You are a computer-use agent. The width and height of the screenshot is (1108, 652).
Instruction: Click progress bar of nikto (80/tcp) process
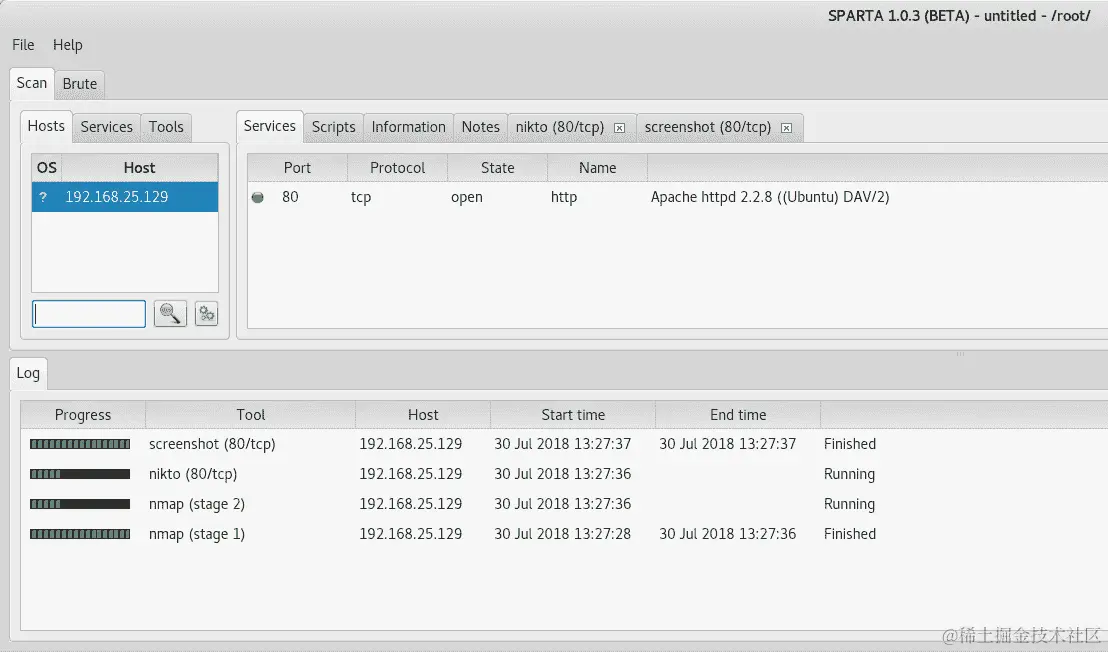80,474
